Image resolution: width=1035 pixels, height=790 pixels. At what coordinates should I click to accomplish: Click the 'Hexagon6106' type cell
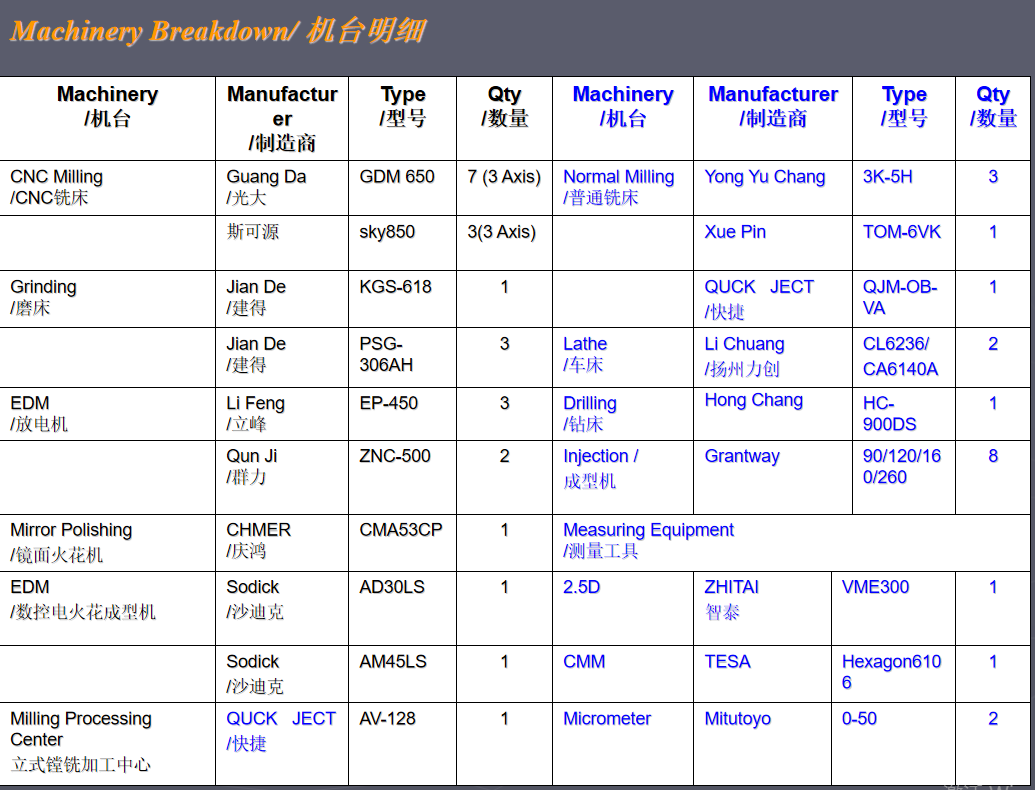(x=894, y=674)
